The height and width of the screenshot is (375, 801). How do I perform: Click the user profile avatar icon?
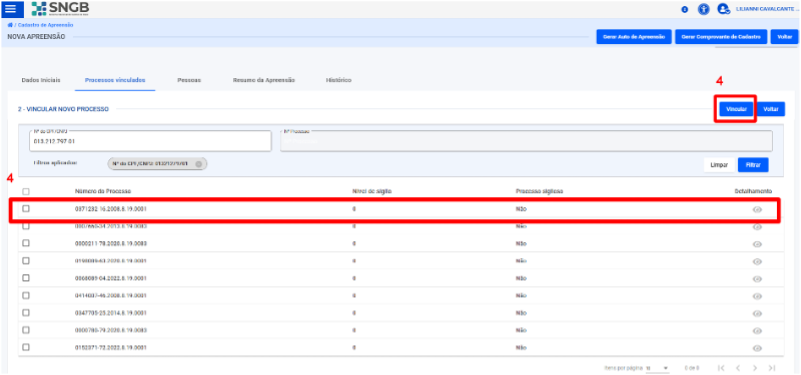(x=723, y=9)
